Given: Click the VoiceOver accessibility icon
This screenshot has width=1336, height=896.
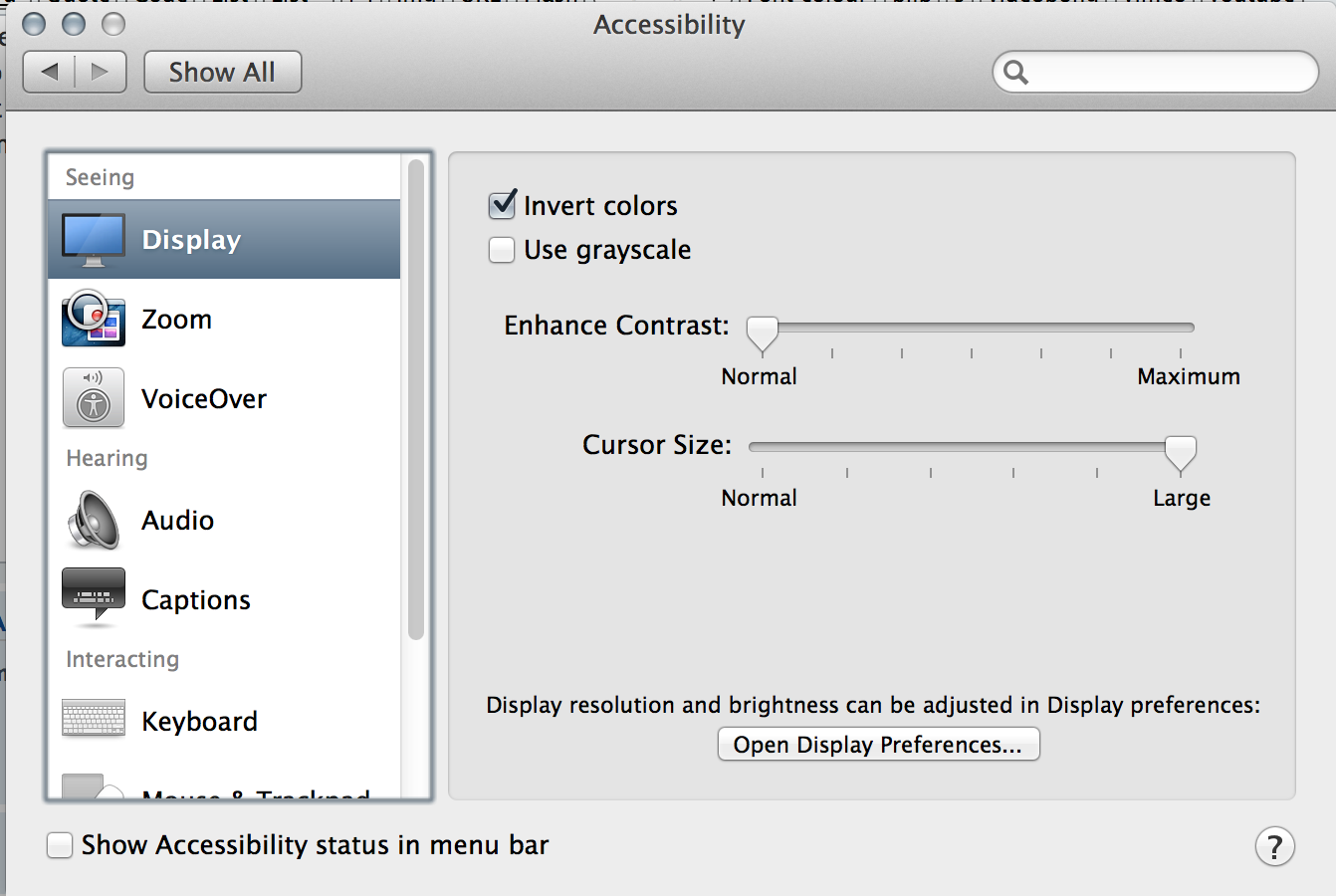Looking at the screenshot, I should point(94,398).
